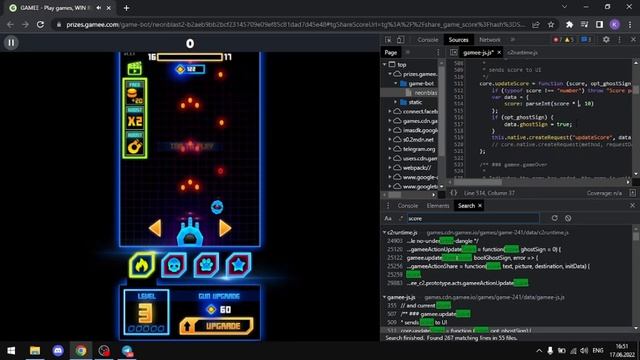Screen dimensions: 640x360
Task: Expand the static folder
Action: (396, 102)
